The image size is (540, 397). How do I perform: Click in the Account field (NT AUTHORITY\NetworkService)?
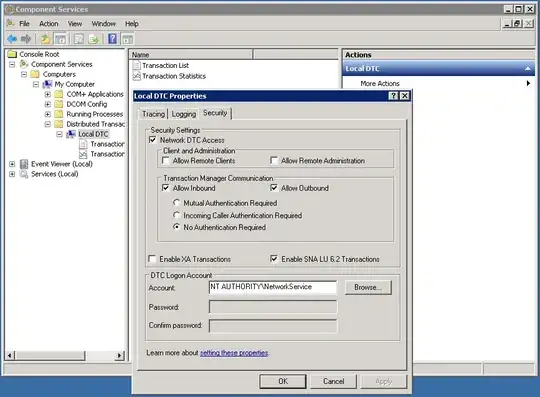tap(273, 287)
